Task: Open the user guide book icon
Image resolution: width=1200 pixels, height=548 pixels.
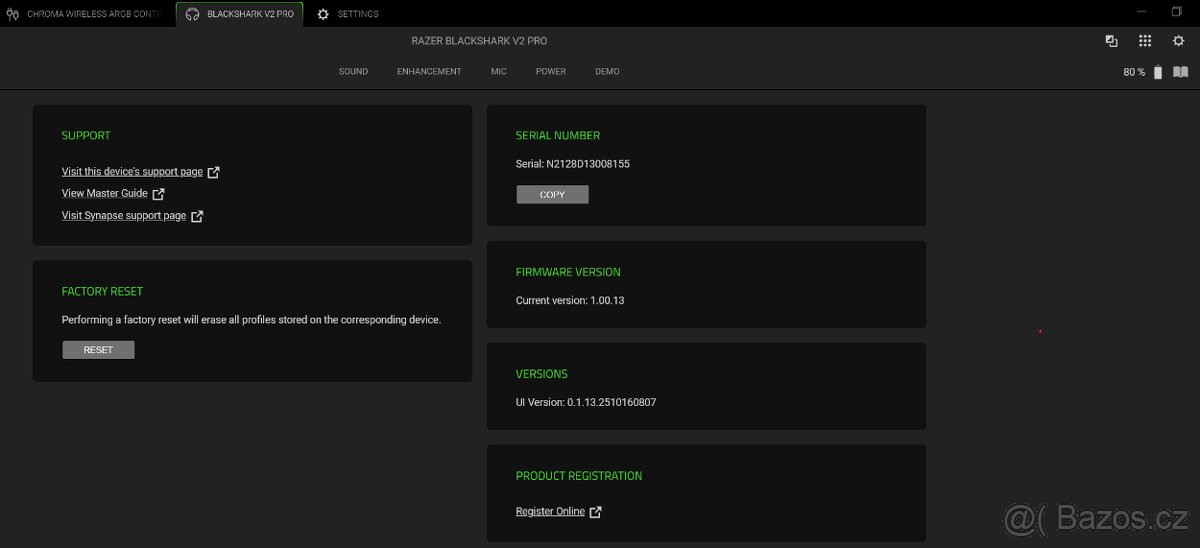Action: 1180,72
